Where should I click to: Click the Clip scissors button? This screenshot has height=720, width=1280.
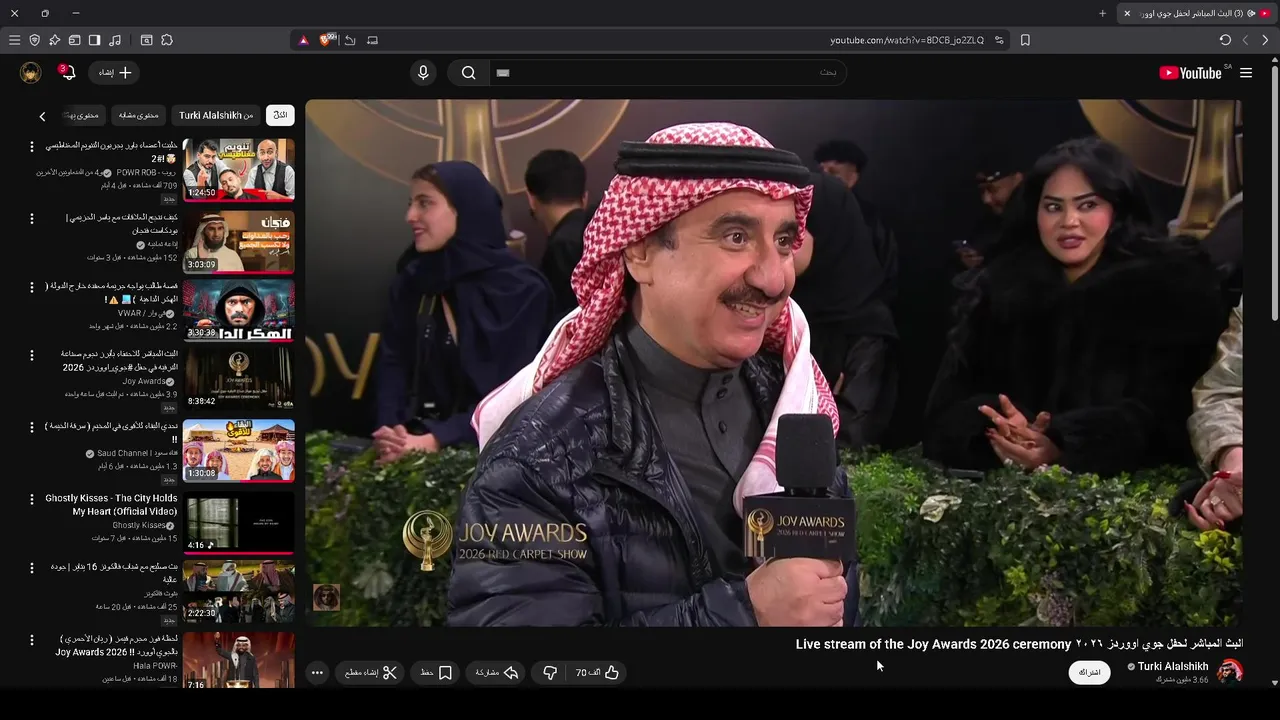pos(371,673)
